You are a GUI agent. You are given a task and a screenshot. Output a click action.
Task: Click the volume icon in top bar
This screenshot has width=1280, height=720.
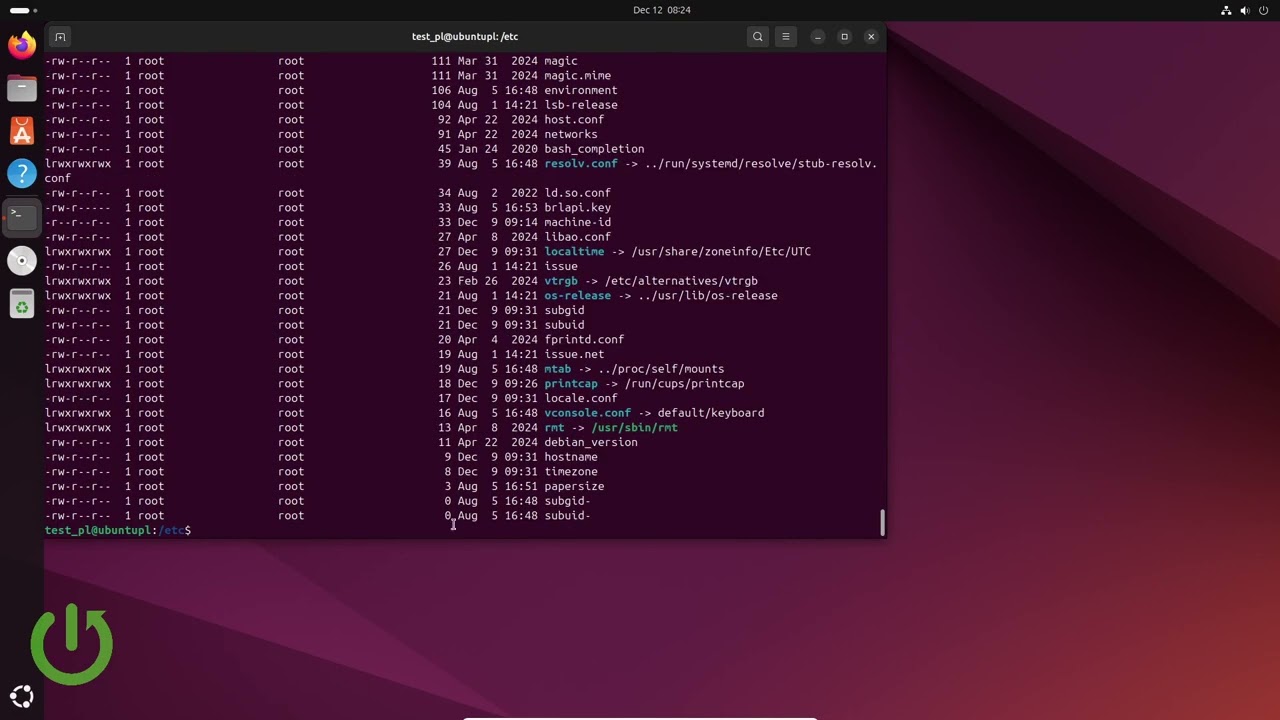coord(1245,10)
